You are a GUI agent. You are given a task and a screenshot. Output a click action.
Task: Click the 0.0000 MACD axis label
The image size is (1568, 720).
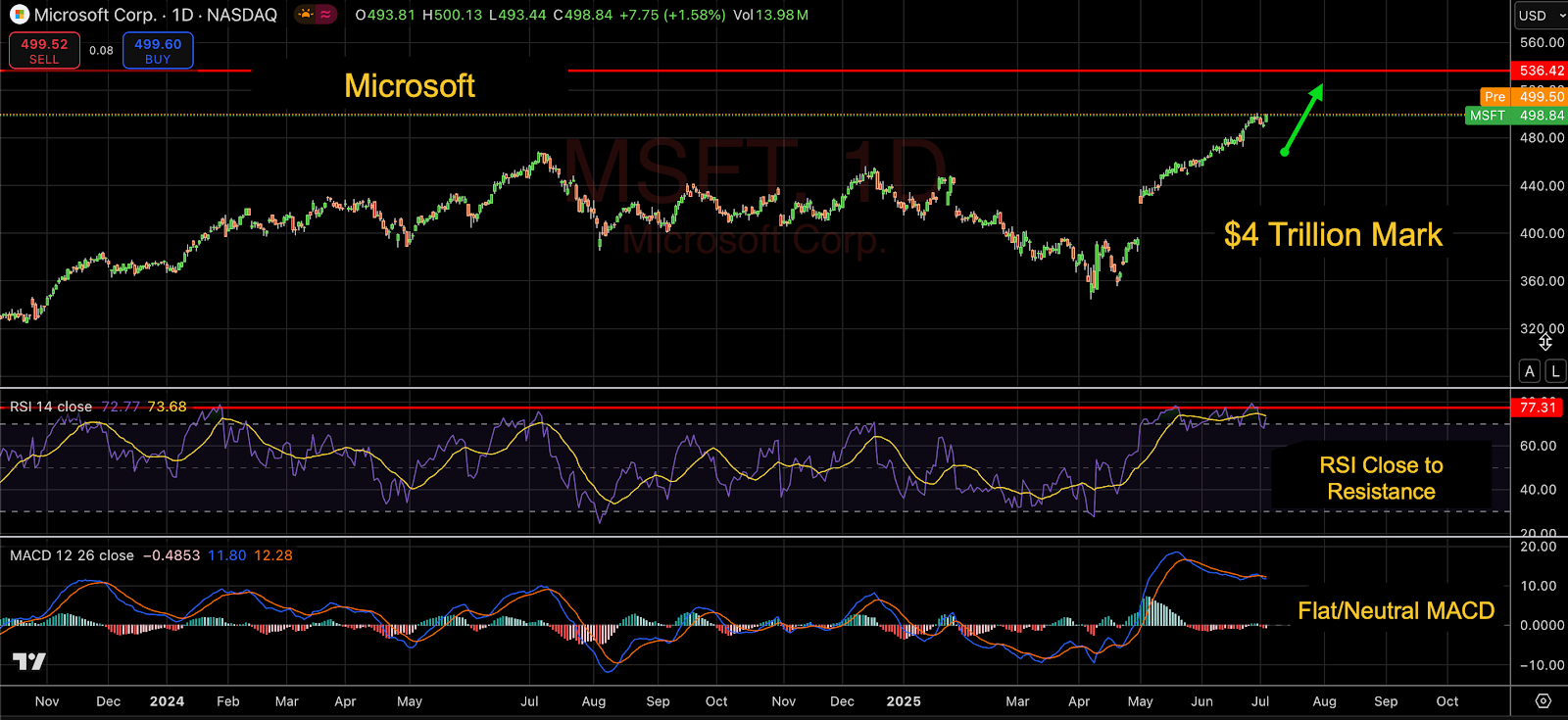coord(1542,625)
